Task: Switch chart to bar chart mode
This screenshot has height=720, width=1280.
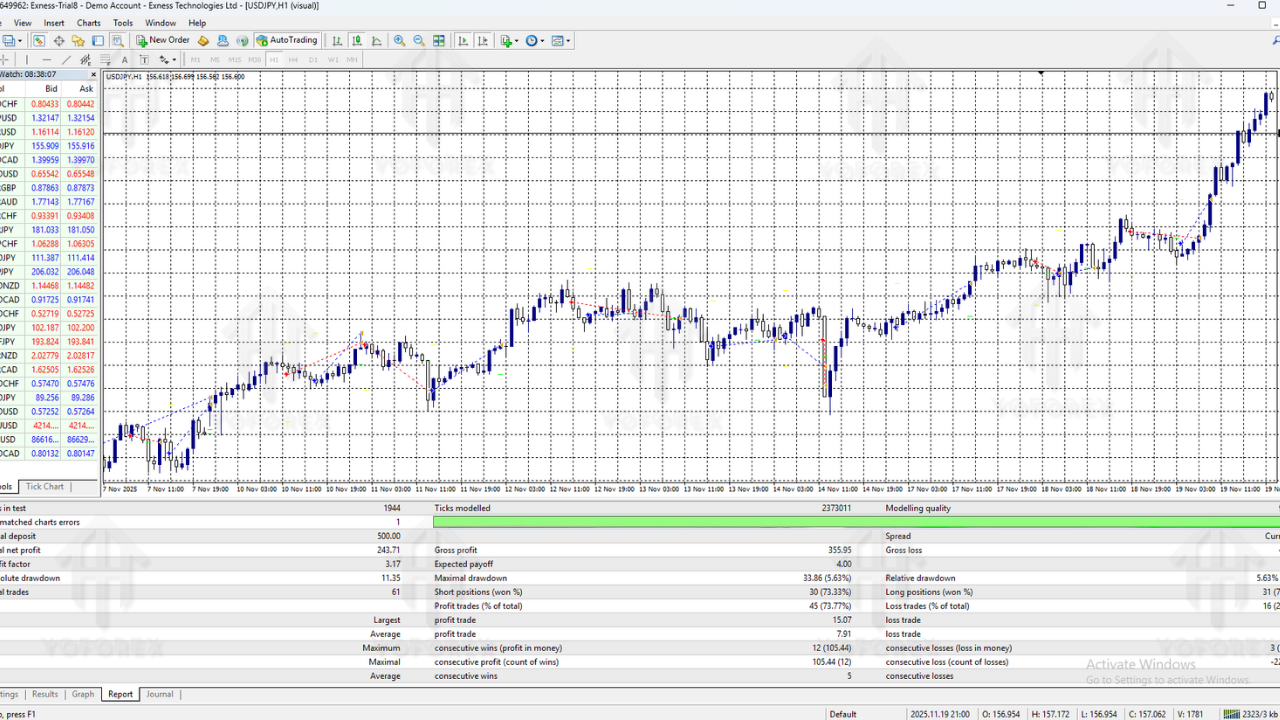Action: point(337,41)
